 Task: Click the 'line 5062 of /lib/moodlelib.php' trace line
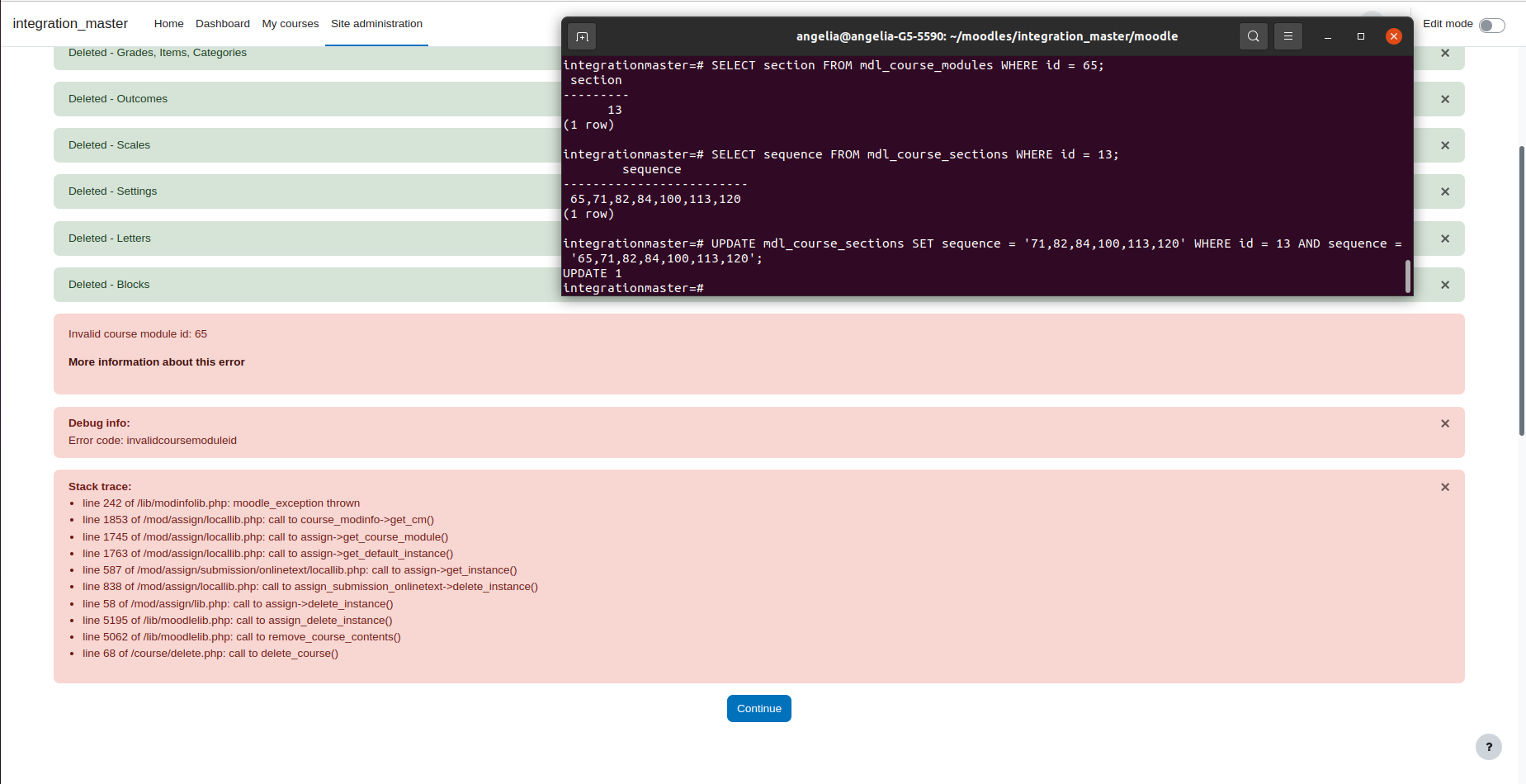pyautogui.click(x=242, y=637)
